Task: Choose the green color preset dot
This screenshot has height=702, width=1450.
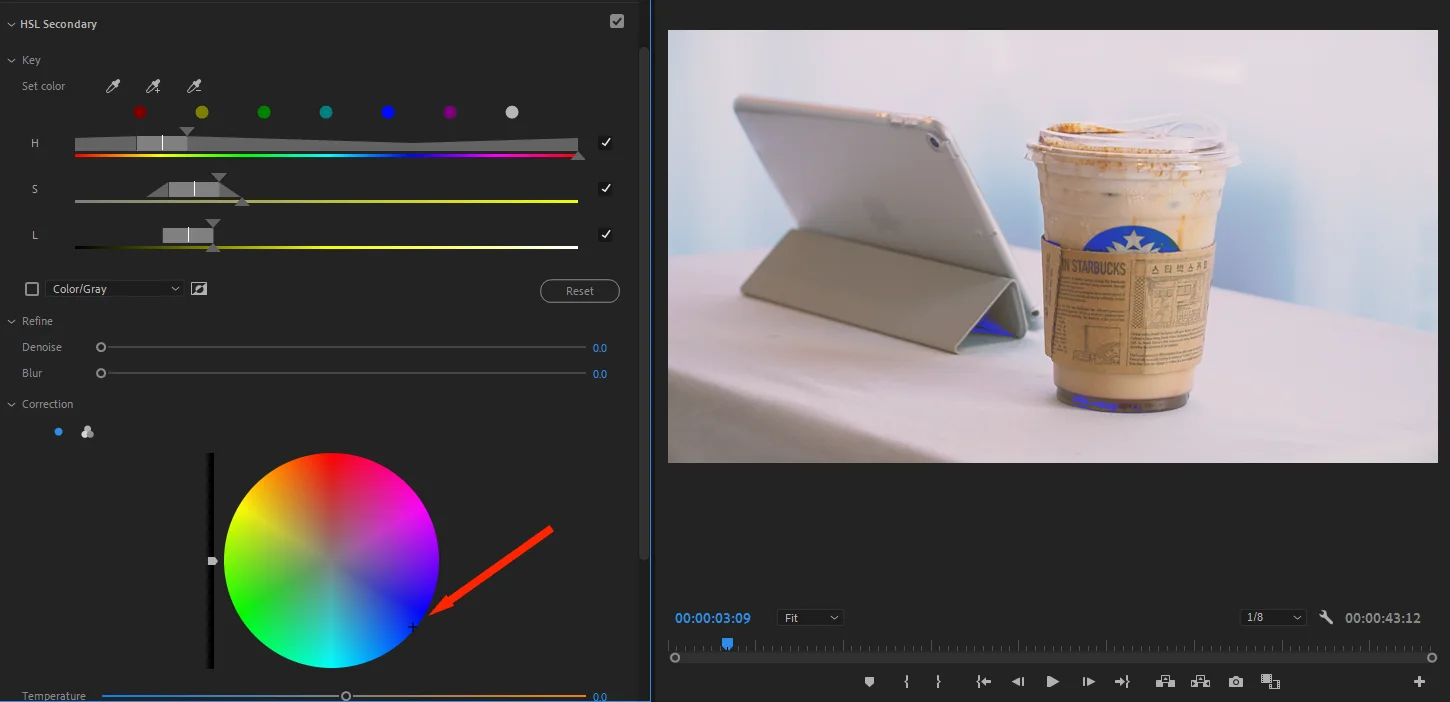Action: tap(264, 113)
